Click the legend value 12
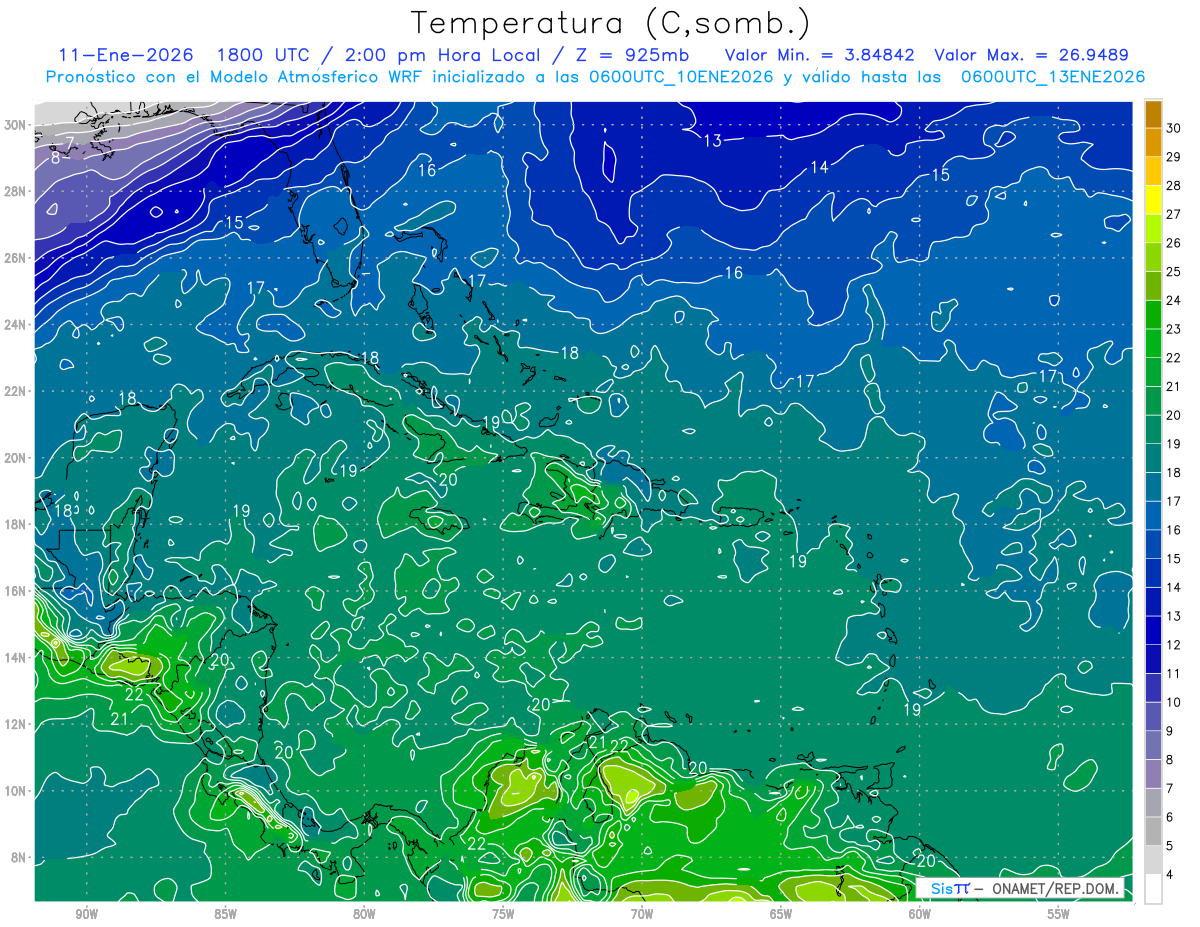The height and width of the screenshot is (927, 1200). 1174,645
